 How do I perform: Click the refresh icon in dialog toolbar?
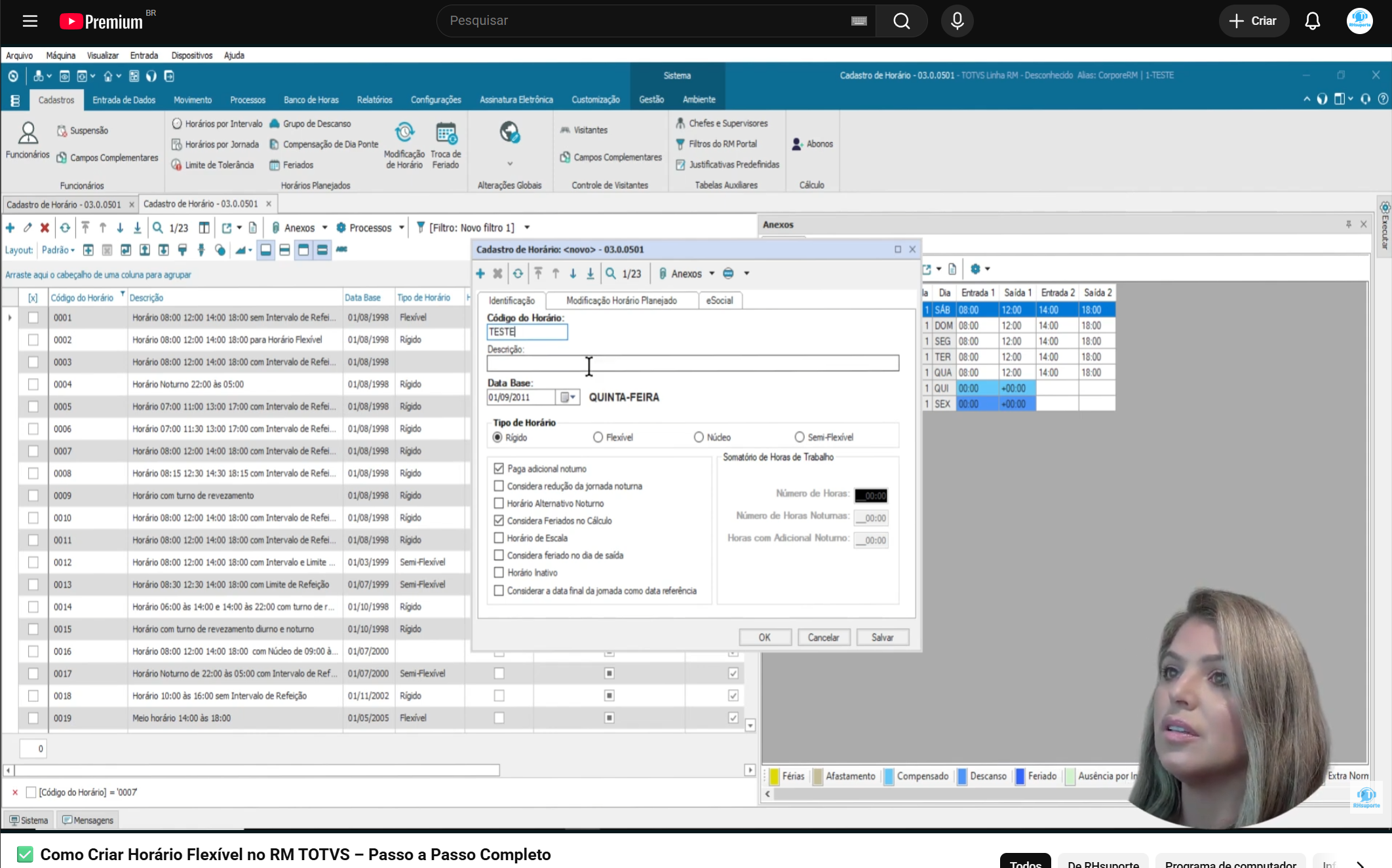[518, 274]
